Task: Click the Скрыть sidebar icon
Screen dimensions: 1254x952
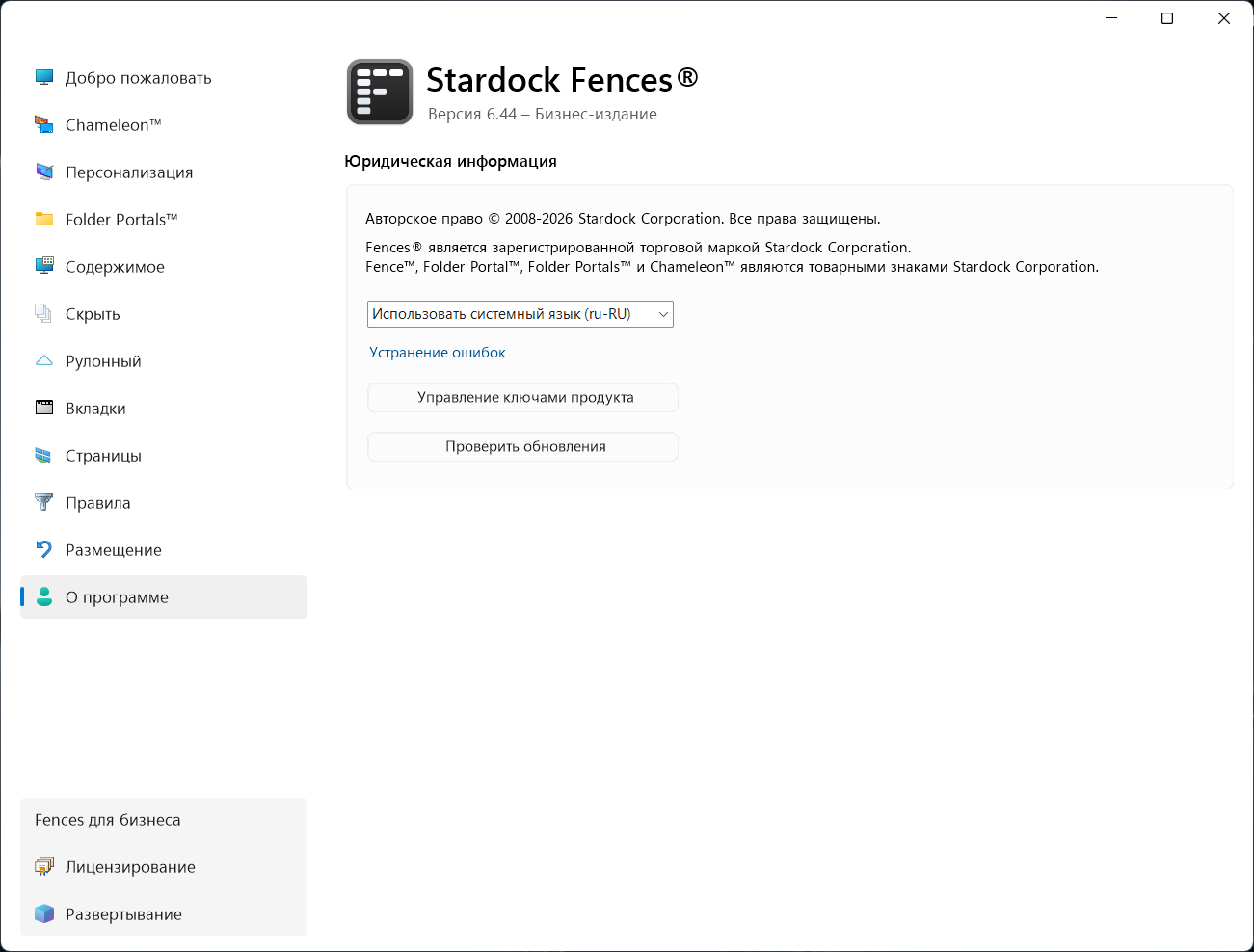Action: click(44, 313)
